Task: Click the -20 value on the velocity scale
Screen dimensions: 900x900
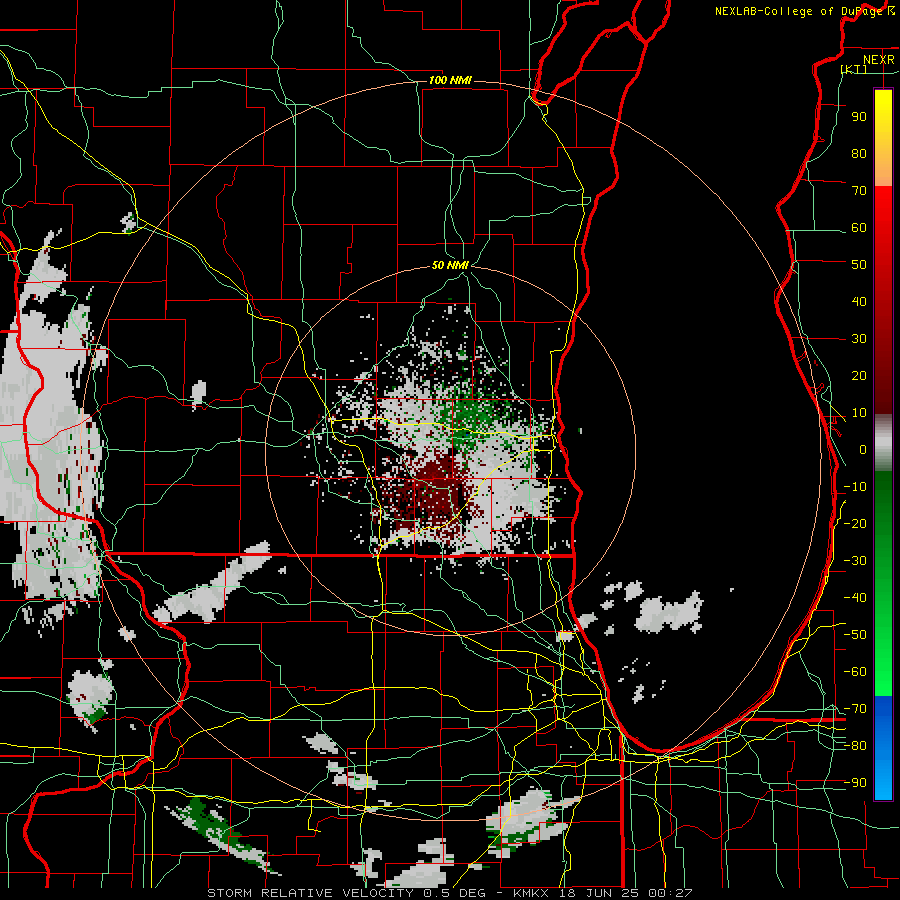Action: click(x=855, y=523)
